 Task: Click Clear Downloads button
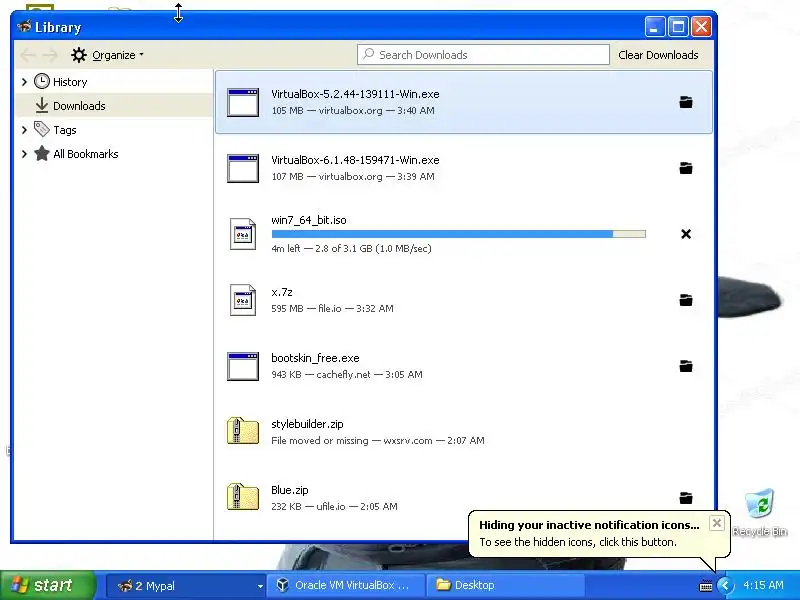pos(658,55)
